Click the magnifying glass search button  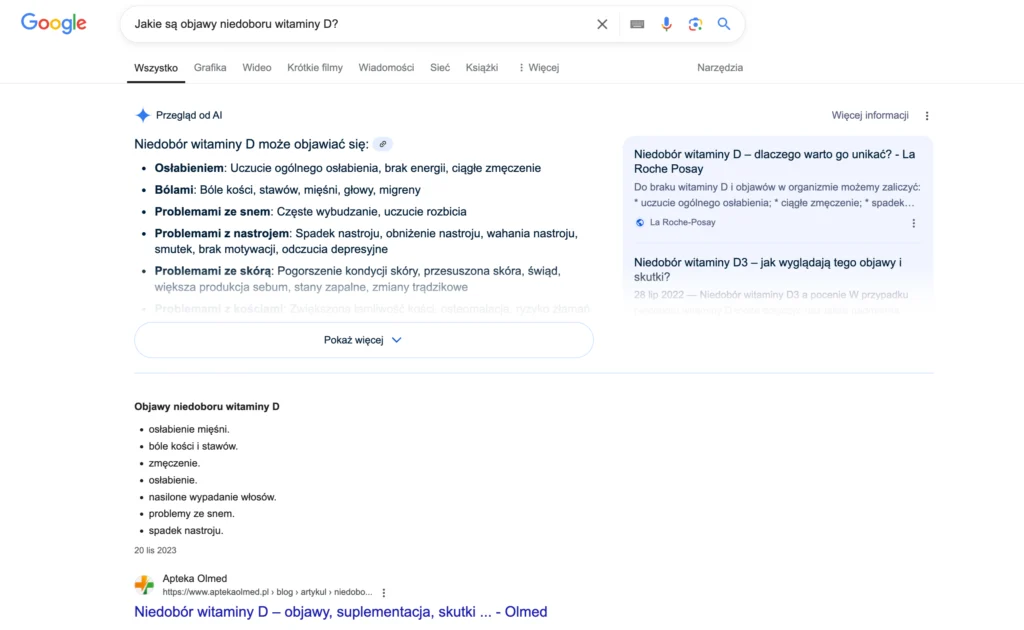click(724, 24)
